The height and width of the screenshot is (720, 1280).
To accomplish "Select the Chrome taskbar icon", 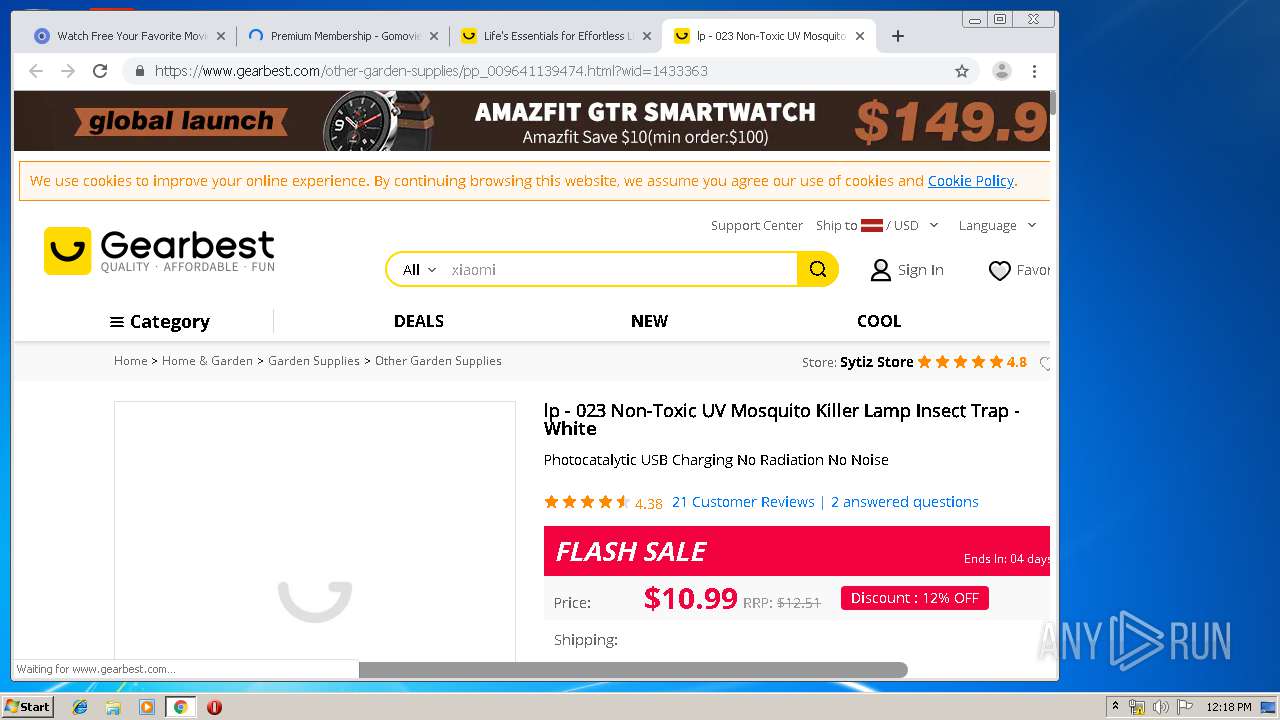I will [x=180, y=707].
